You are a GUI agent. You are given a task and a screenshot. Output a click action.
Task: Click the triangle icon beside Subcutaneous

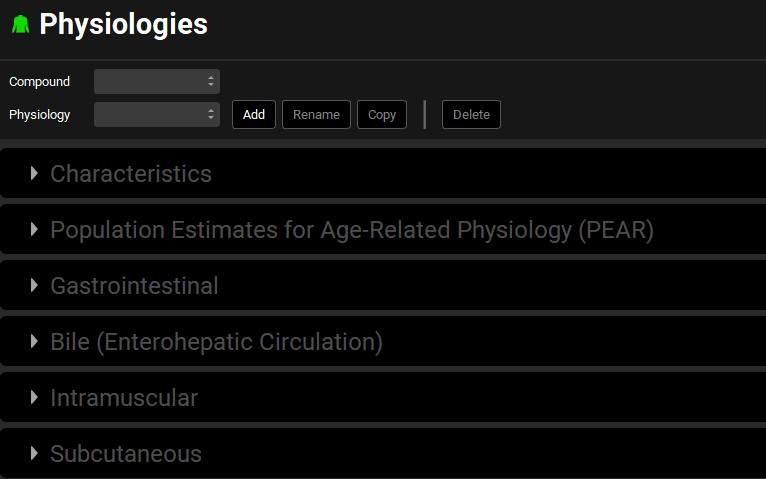35,454
